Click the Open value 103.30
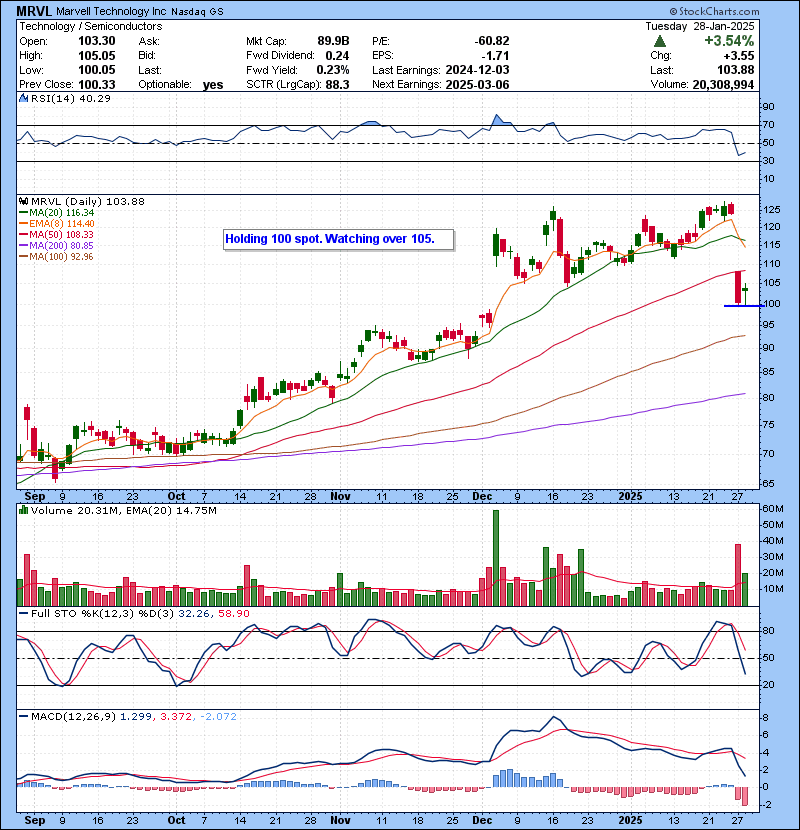800x830 pixels. [97, 41]
